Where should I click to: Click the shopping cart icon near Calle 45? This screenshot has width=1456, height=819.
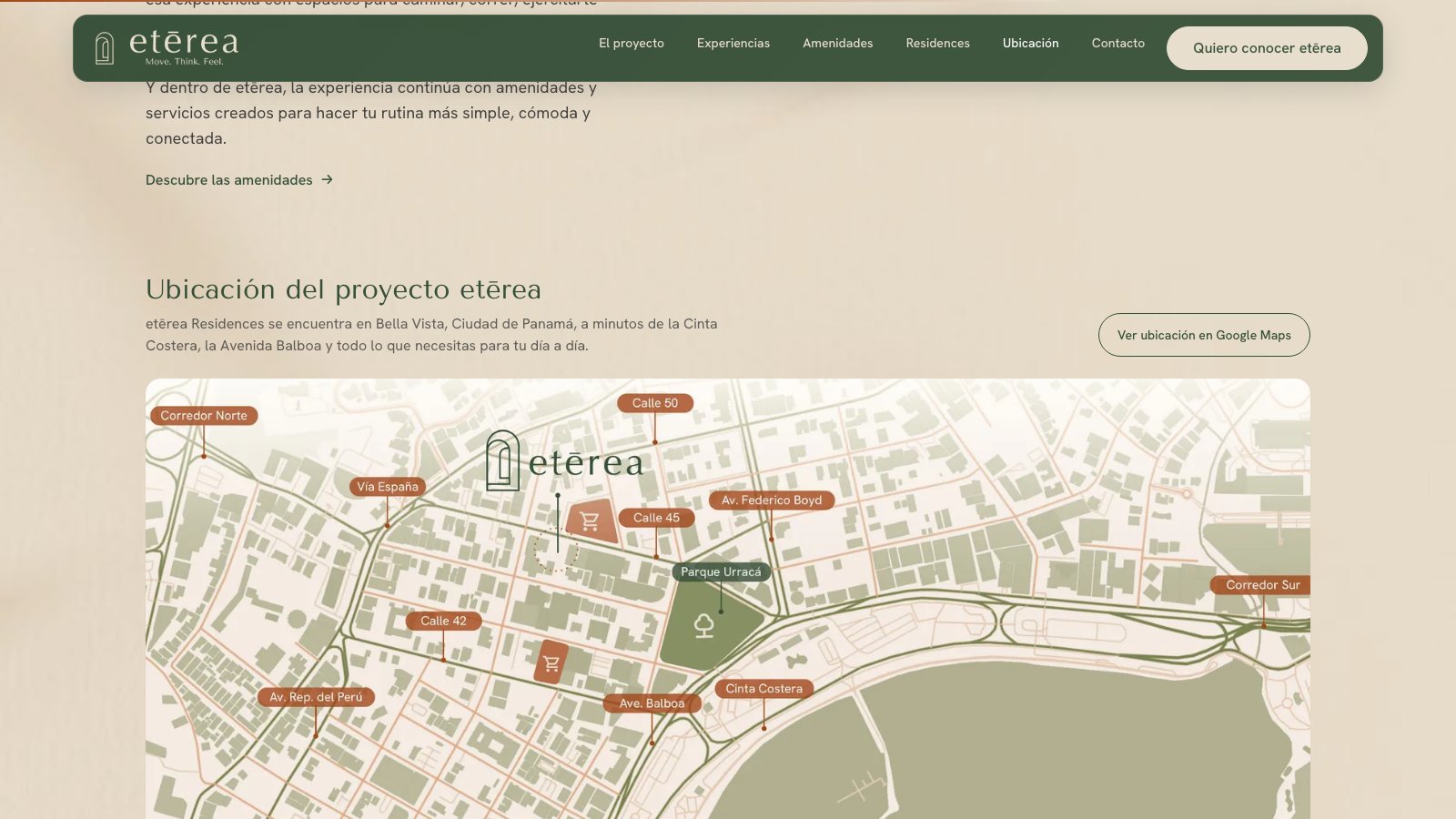click(591, 521)
